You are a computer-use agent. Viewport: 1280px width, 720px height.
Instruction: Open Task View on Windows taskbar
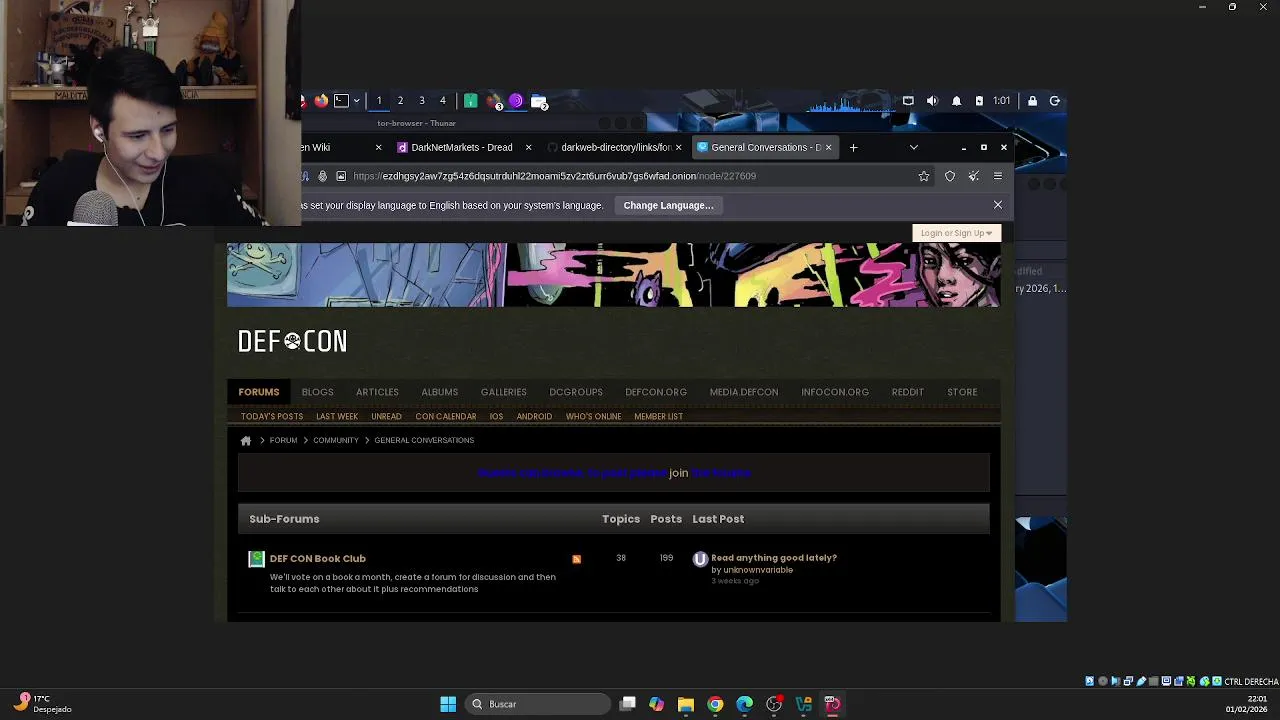627,704
